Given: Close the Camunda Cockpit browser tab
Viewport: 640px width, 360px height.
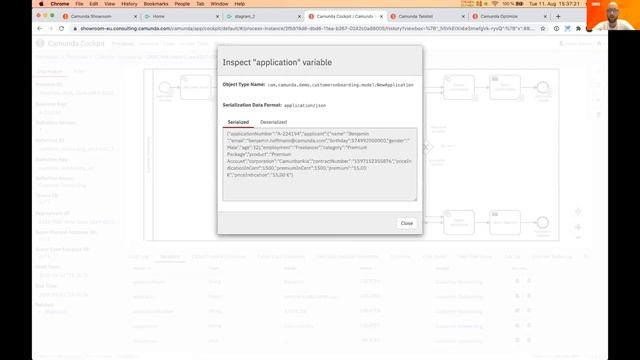Looking at the screenshot, I should (x=381, y=17).
